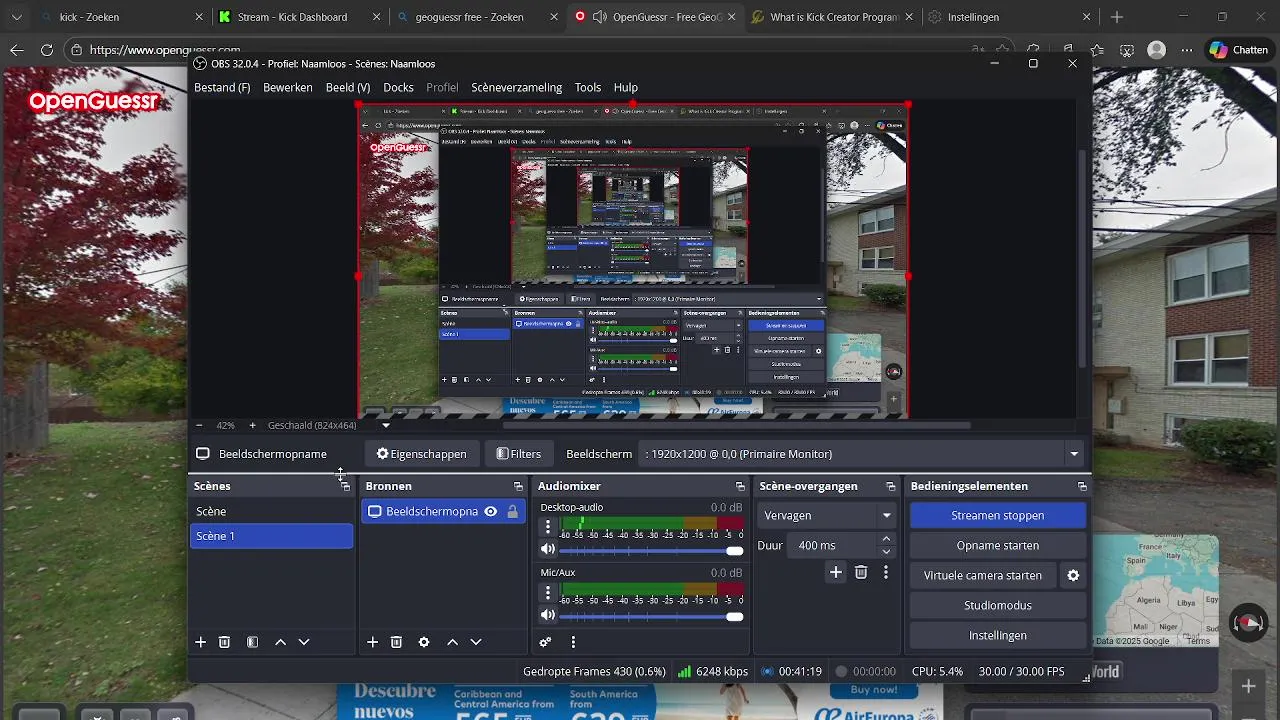Toggle Studiomodus on

[x=997, y=605]
